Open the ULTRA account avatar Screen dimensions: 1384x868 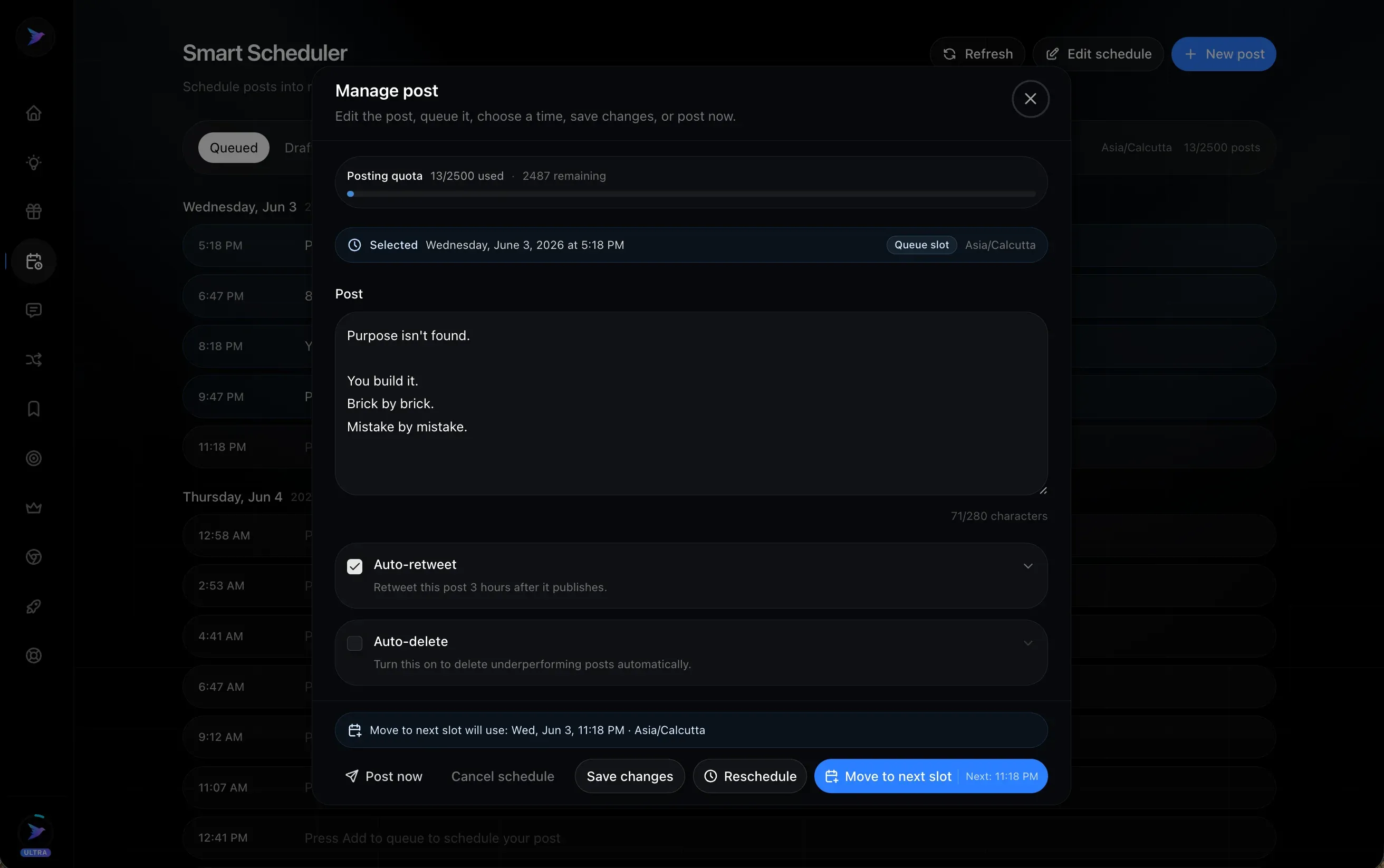(x=35, y=834)
